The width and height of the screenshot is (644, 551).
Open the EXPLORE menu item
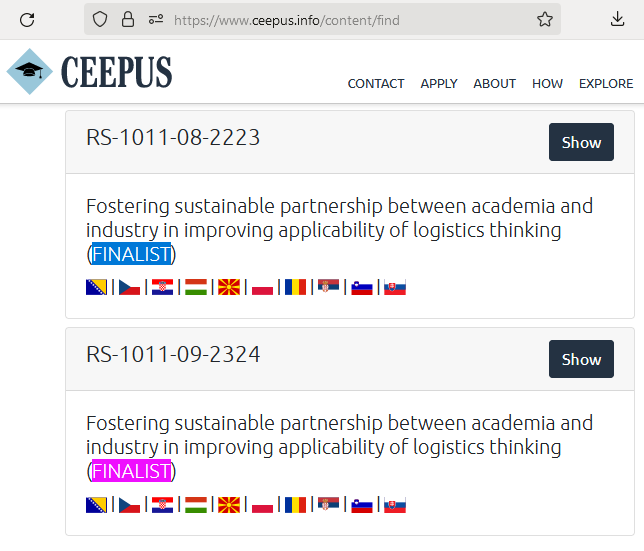(x=606, y=84)
